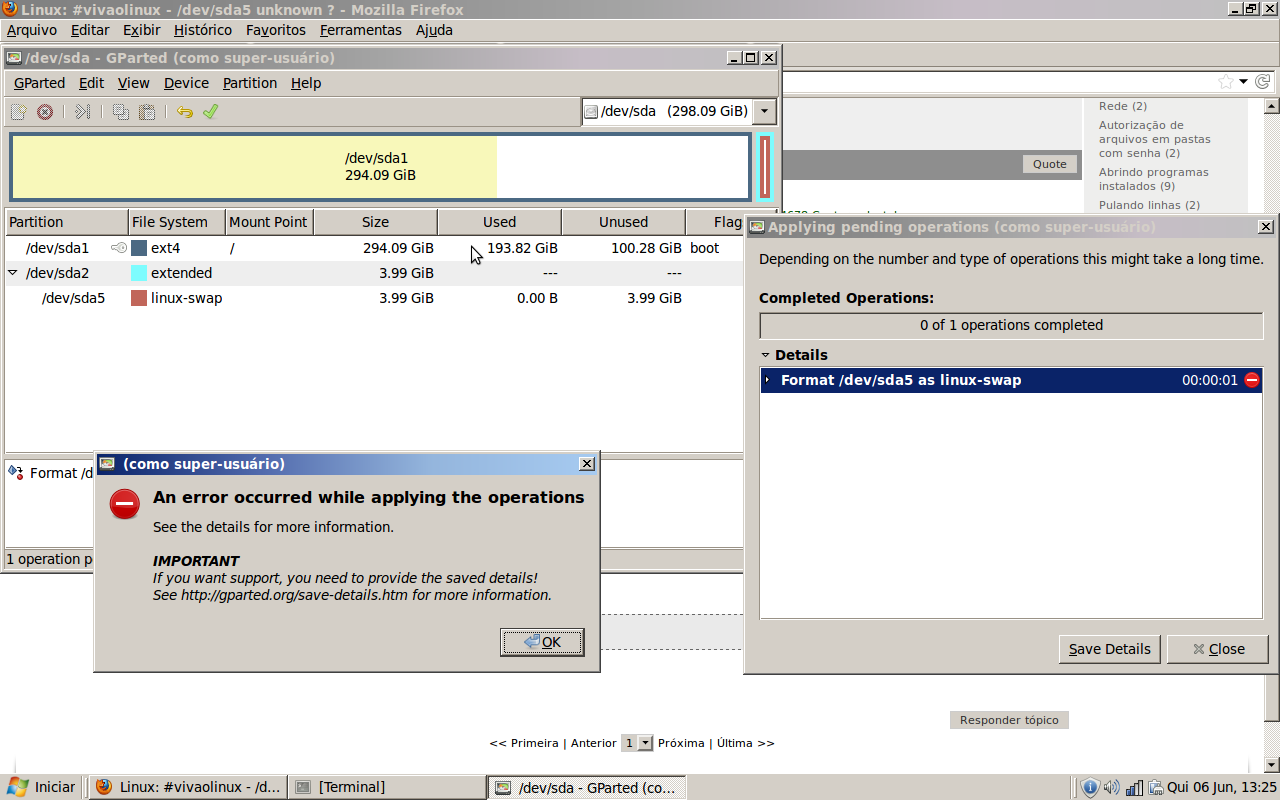Undo last operation with yellow arrow icon
The width and height of the screenshot is (1280, 800).
(x=184, y=112)
